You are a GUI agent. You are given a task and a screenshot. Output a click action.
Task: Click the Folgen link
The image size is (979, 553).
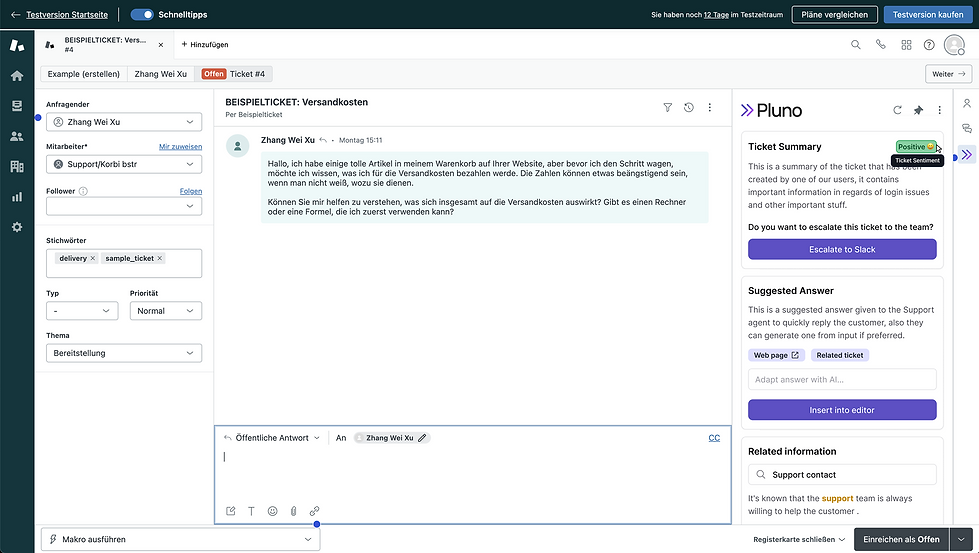click(191, 191)
